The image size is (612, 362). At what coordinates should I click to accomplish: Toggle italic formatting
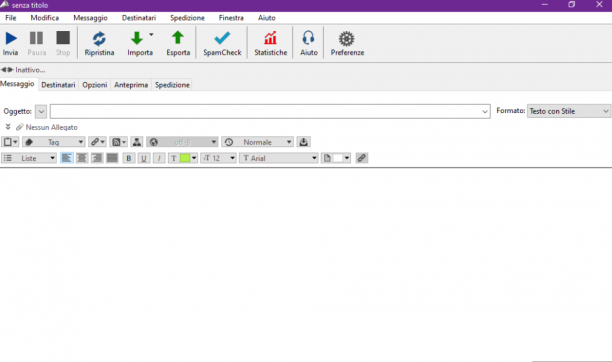[x=159, y=158]
